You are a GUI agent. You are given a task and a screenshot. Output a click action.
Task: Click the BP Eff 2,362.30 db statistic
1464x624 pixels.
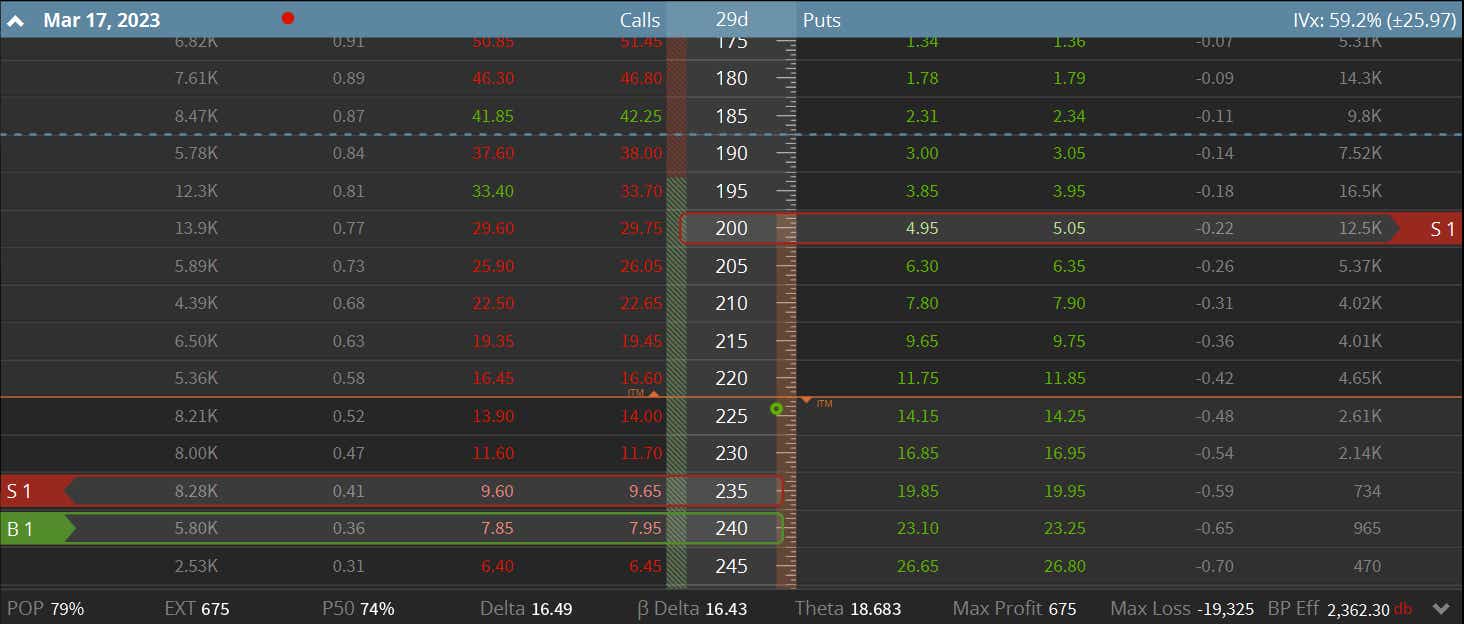point(1340,608)
